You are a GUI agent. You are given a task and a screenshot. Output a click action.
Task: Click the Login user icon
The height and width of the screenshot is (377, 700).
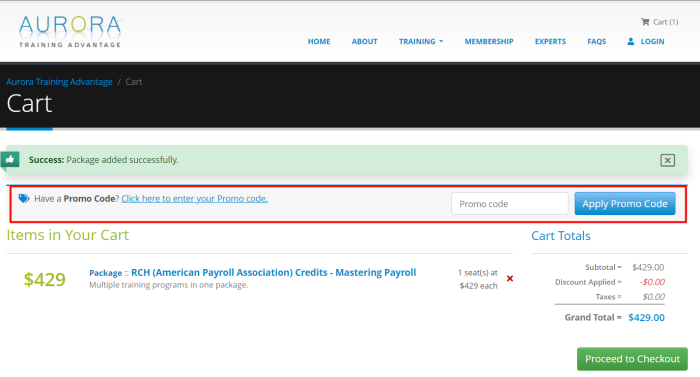(630, 42)
